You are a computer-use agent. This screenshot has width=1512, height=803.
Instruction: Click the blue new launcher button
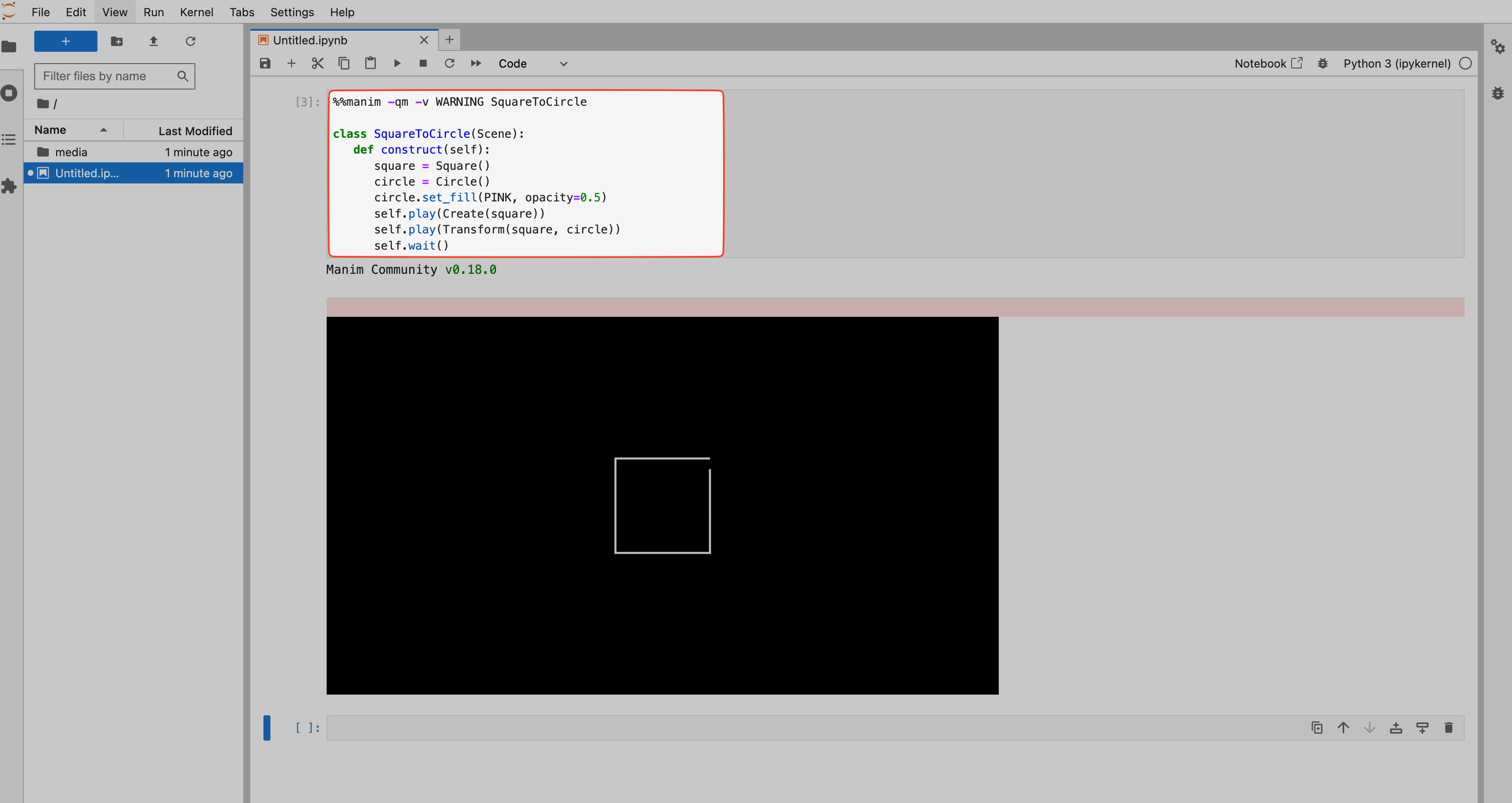(66, 41)
